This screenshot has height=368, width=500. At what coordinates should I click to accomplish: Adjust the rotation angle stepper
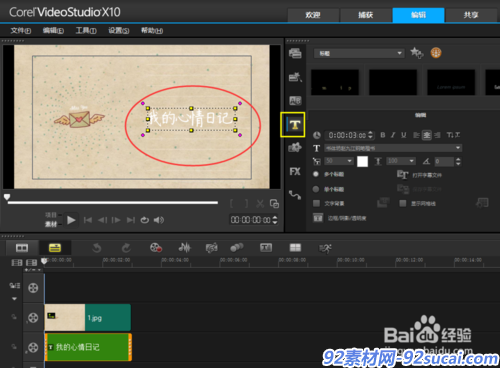[458, 162]
